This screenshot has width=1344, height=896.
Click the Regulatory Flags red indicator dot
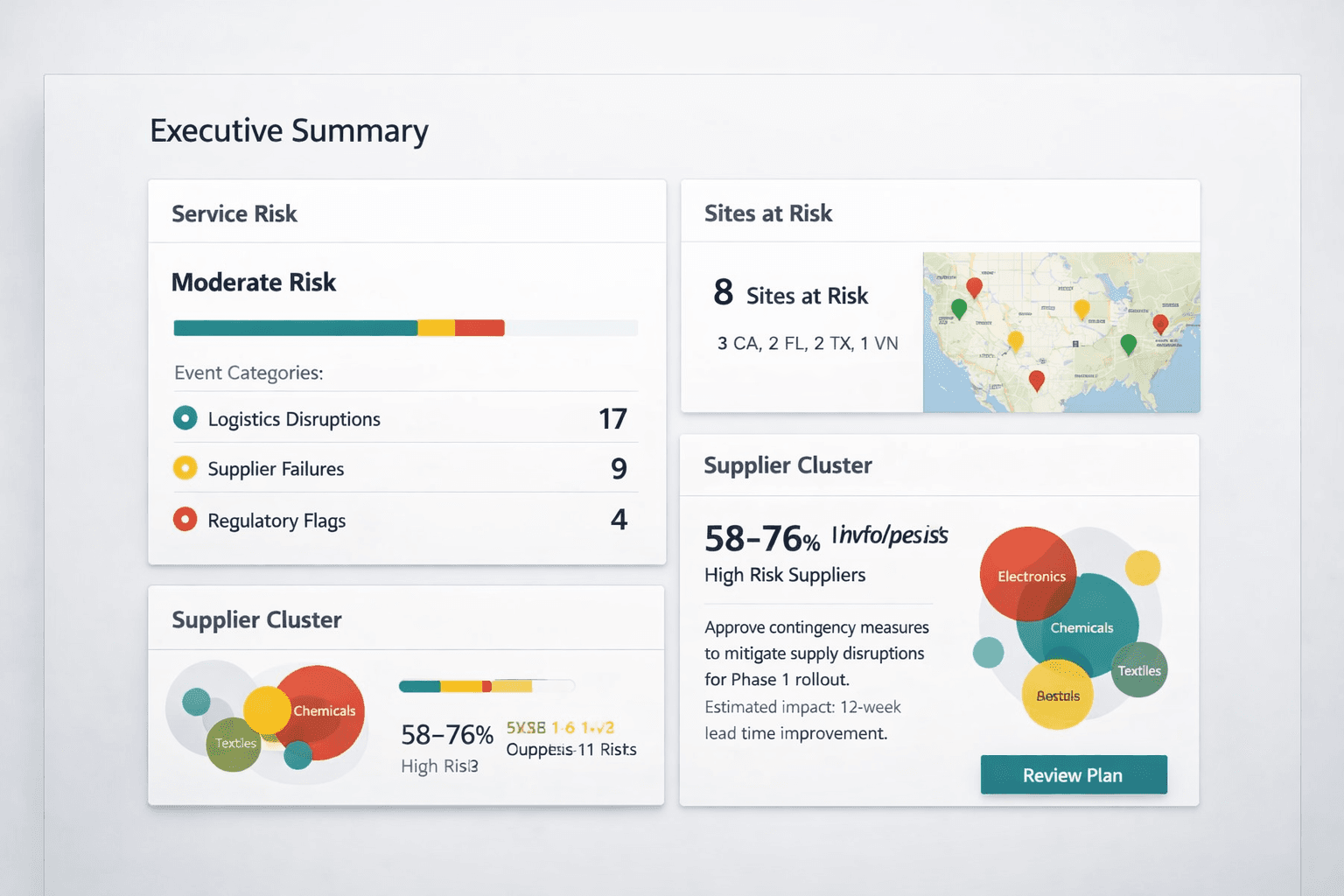[x=185, y=519]
